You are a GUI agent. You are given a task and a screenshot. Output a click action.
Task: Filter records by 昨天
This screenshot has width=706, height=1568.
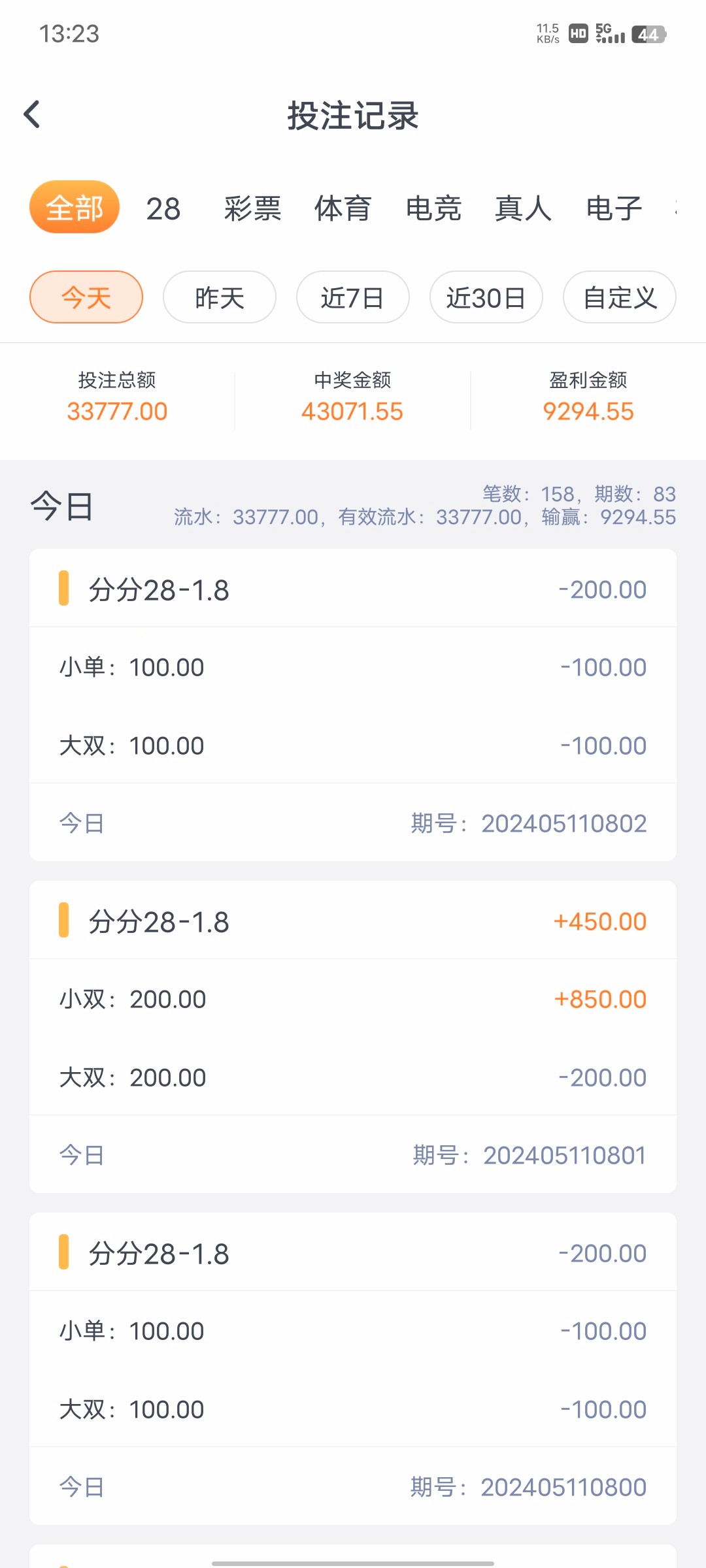click(220, 297)
